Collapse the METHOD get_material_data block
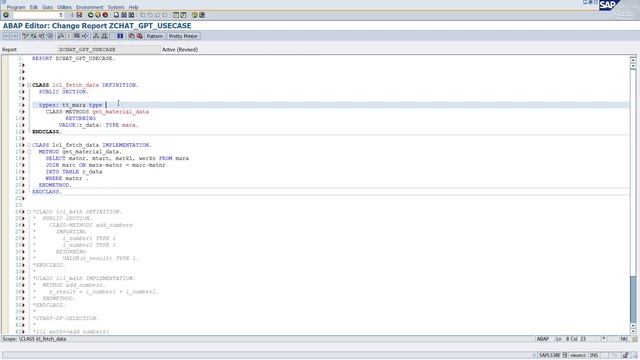This screenshot has height=360, width=640. click(29, 152)
